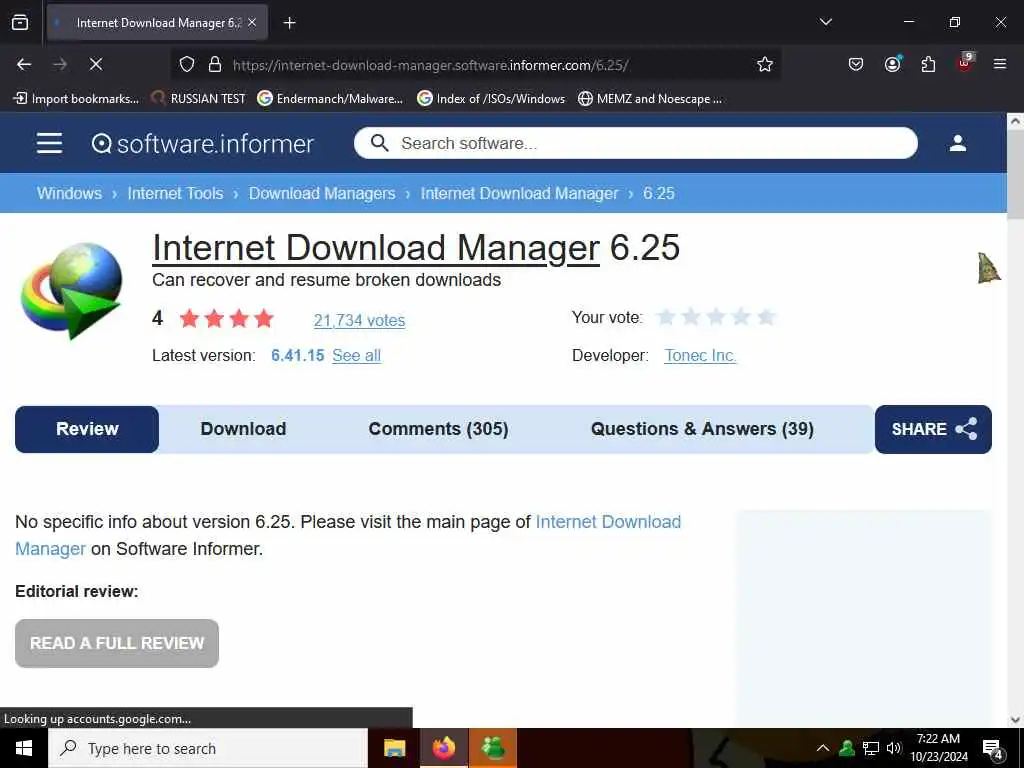The height and width of the screenshot is (768, 1024).
Task: Open the taskbar clock and date
Action: point(939,748)
